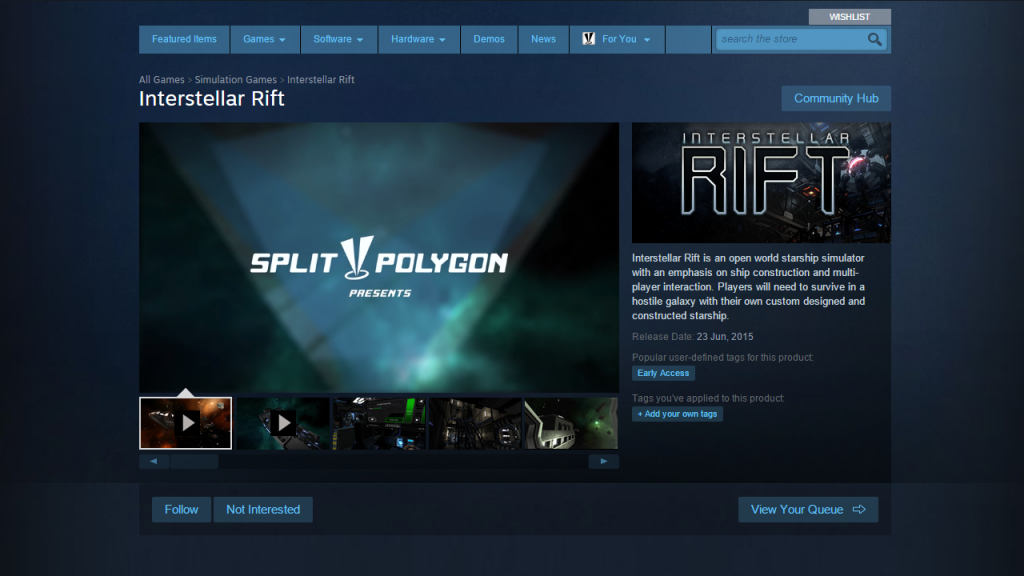This screenshot has height=576, width=1024.
Task: Click the For You avatar icon
Action: (588, 39)
